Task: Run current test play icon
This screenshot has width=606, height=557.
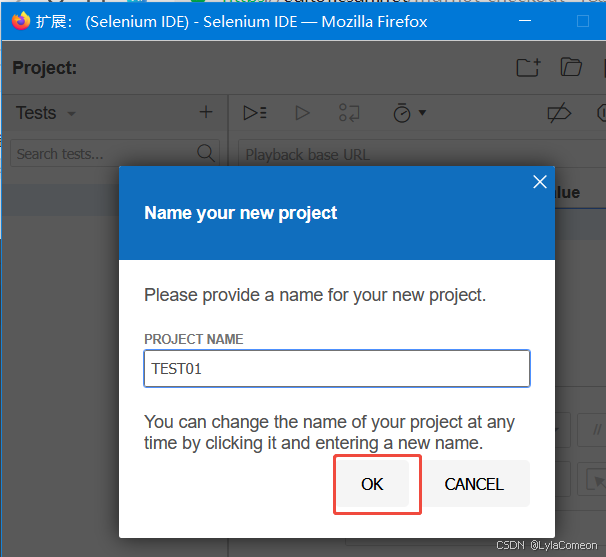Action: tap(302, 113)
